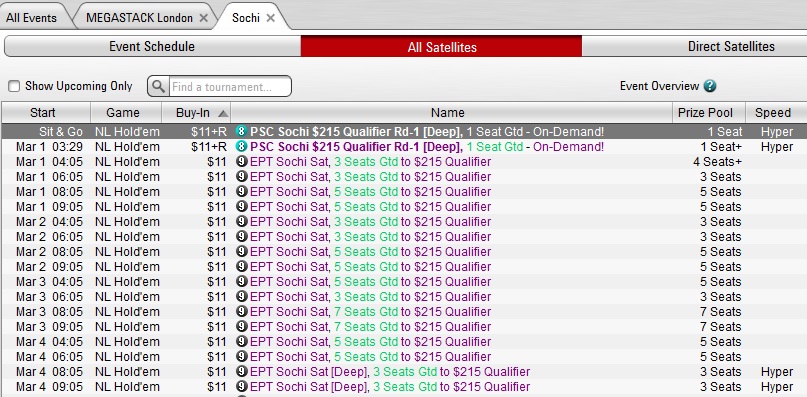
Task: Select EPT Sochi Sat name on Mar 3 08:05
Action: (x=371, y=312)
